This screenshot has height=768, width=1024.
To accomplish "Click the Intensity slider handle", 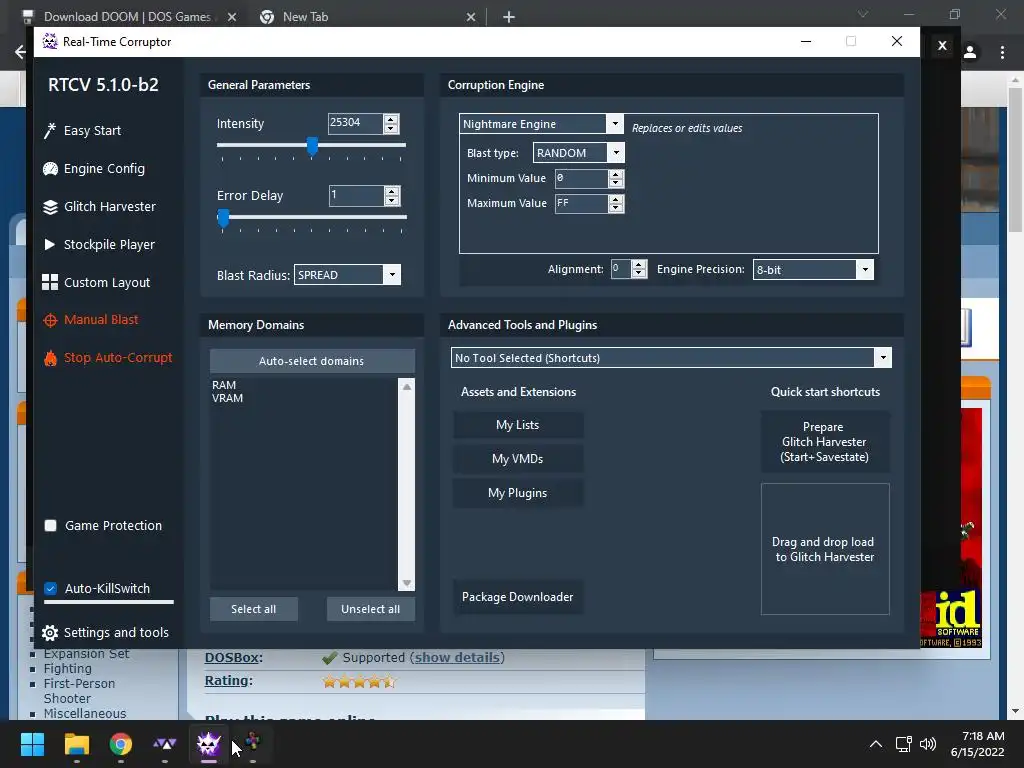I will pos(313,147).
